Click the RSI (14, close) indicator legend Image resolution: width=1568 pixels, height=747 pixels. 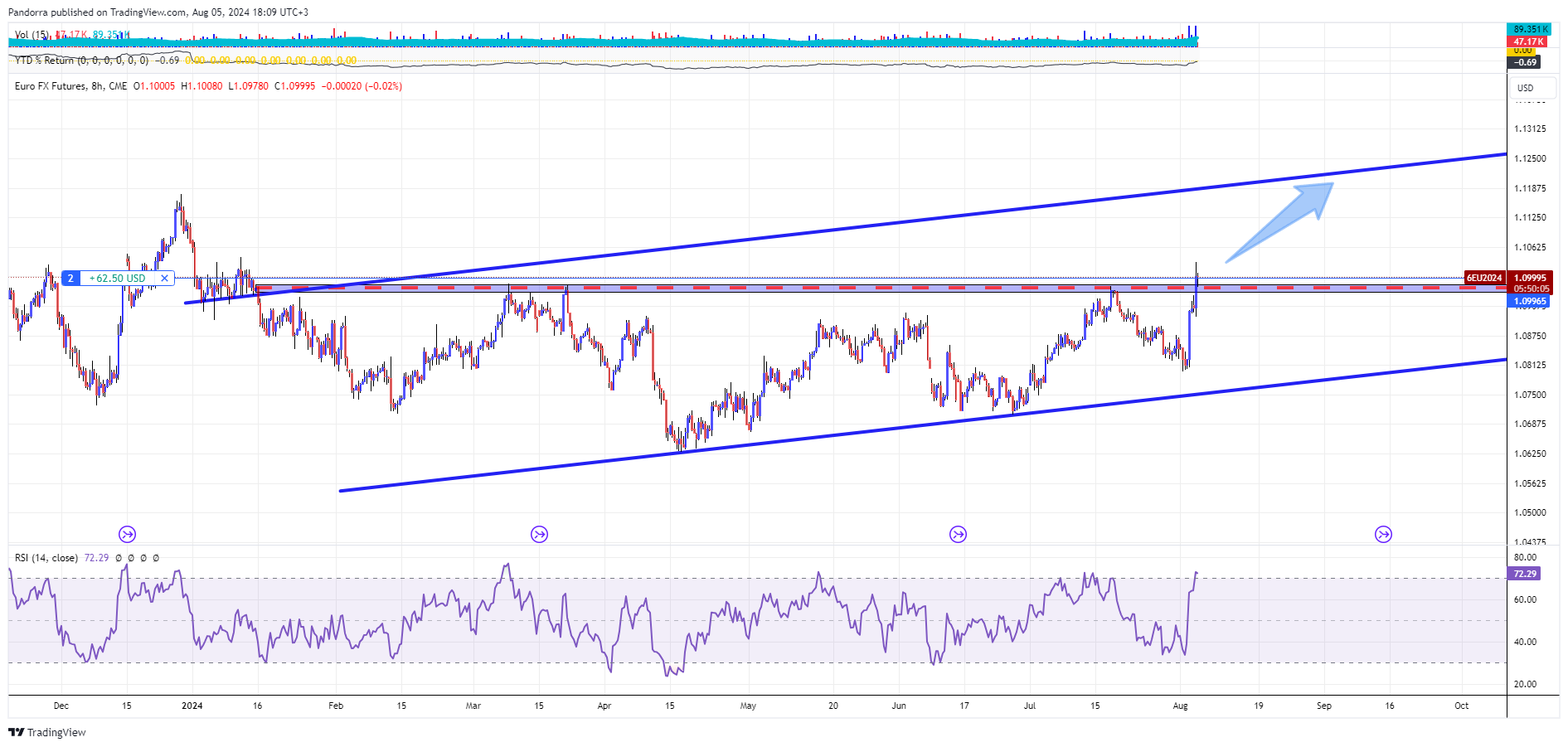coord(46,558)
